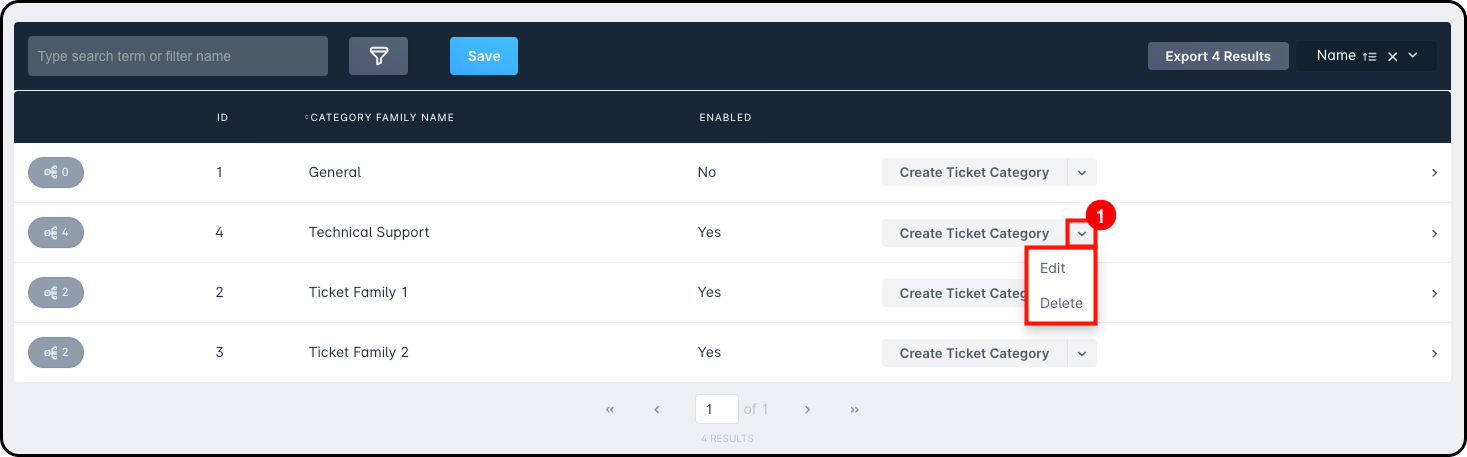Screen dimensions: 1467x457
Task: Open General row's action dropdown arrow
Action: point(1082,172)
